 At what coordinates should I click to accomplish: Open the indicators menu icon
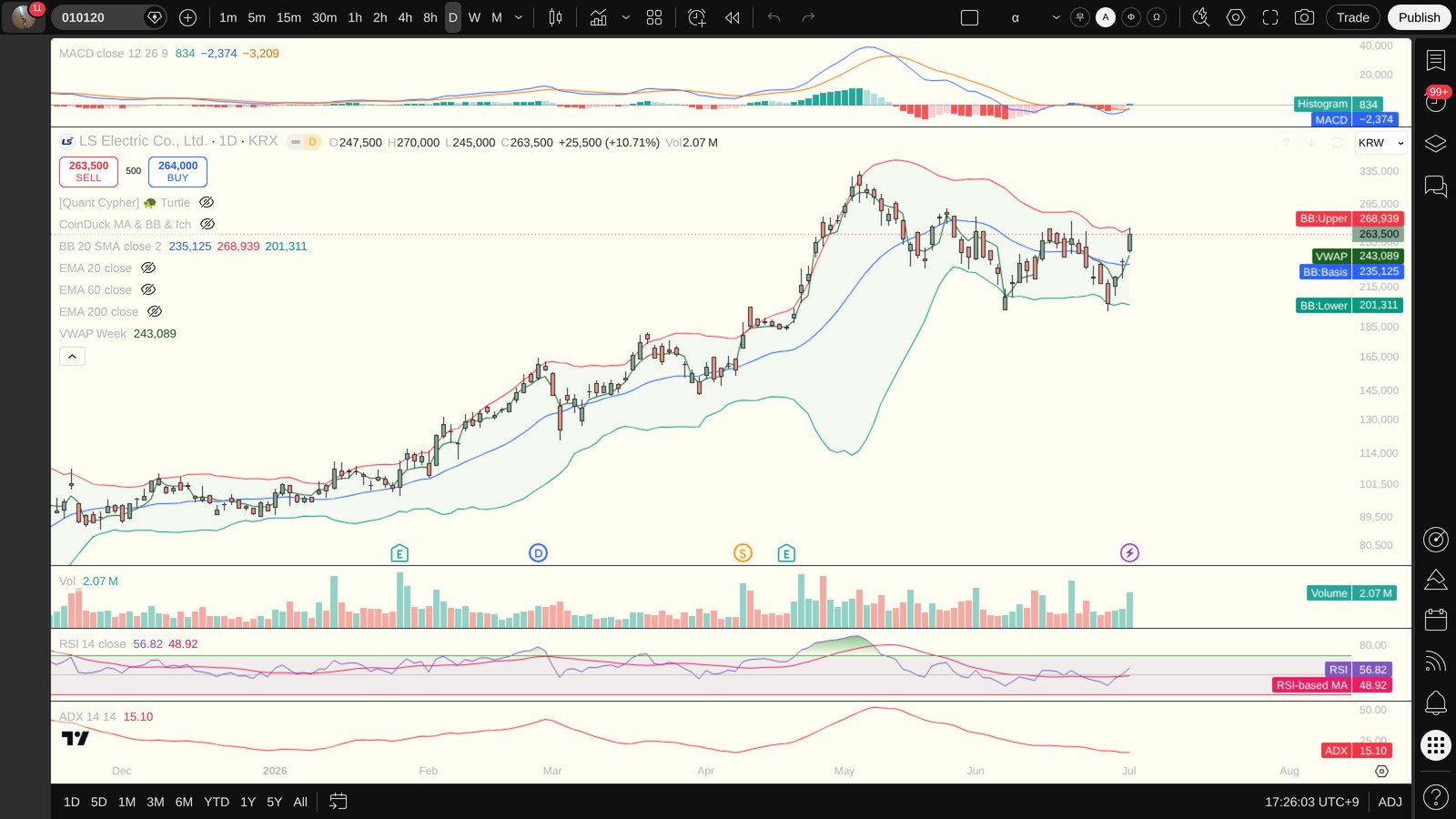coord(598,17)
